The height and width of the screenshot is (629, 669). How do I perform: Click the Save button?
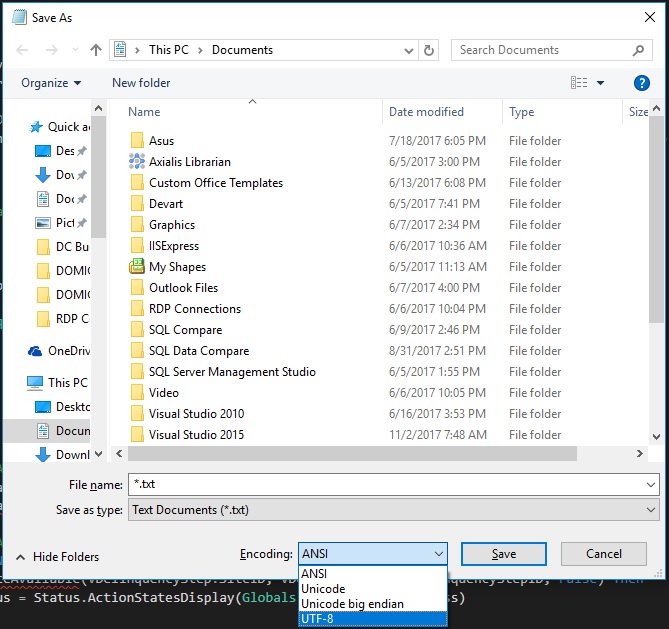[x=504, y=554]
